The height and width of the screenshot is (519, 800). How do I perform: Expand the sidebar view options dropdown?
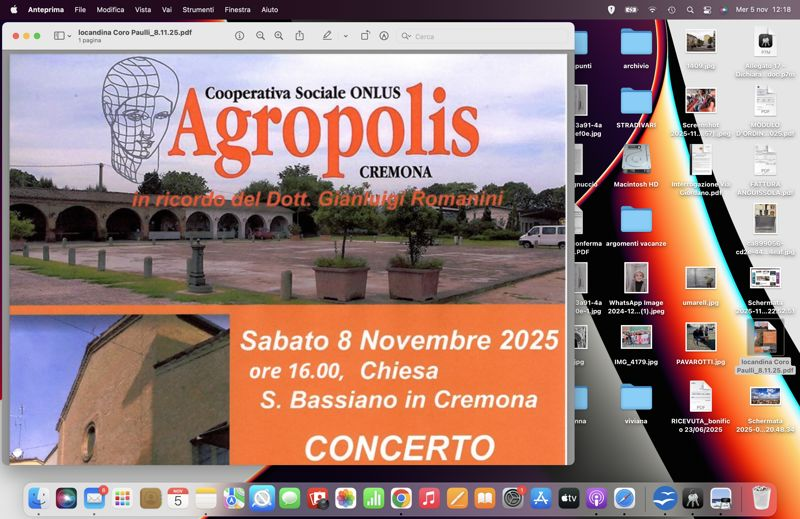(62, 36)
